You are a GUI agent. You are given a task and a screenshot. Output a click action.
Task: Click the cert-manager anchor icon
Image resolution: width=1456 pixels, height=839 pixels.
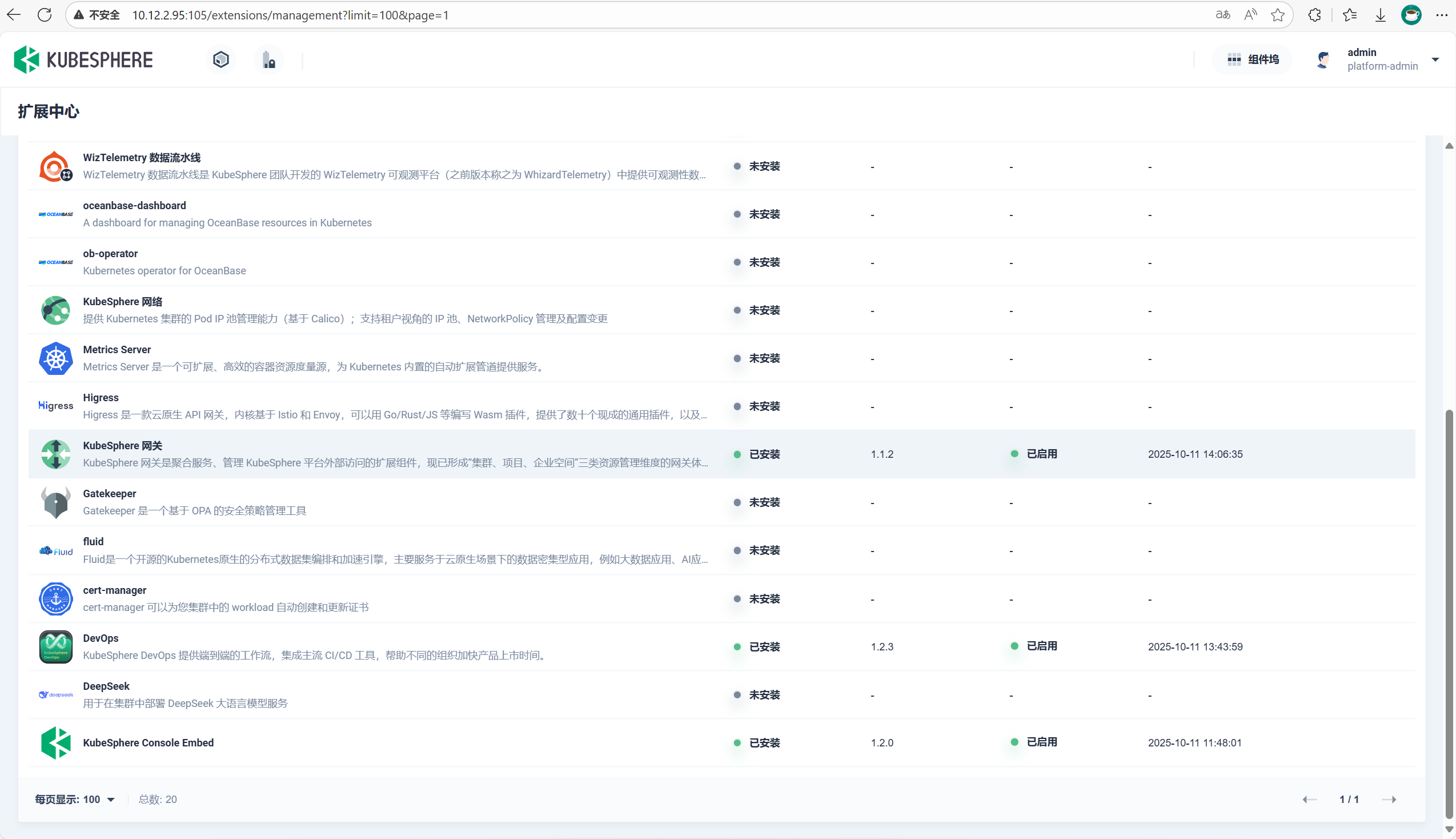coord(56,599)
